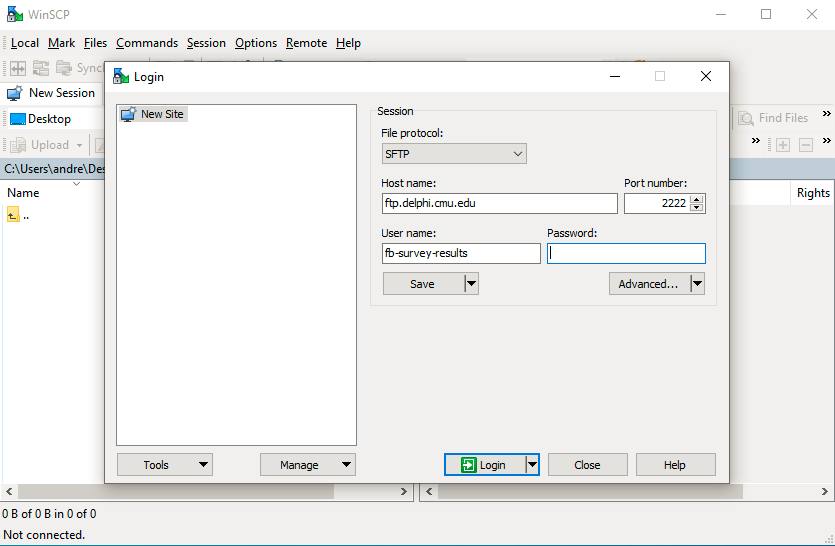835x546 pixels.
Task: Click right panel scrollbar right arrow
Action: [x=825, y=491]
